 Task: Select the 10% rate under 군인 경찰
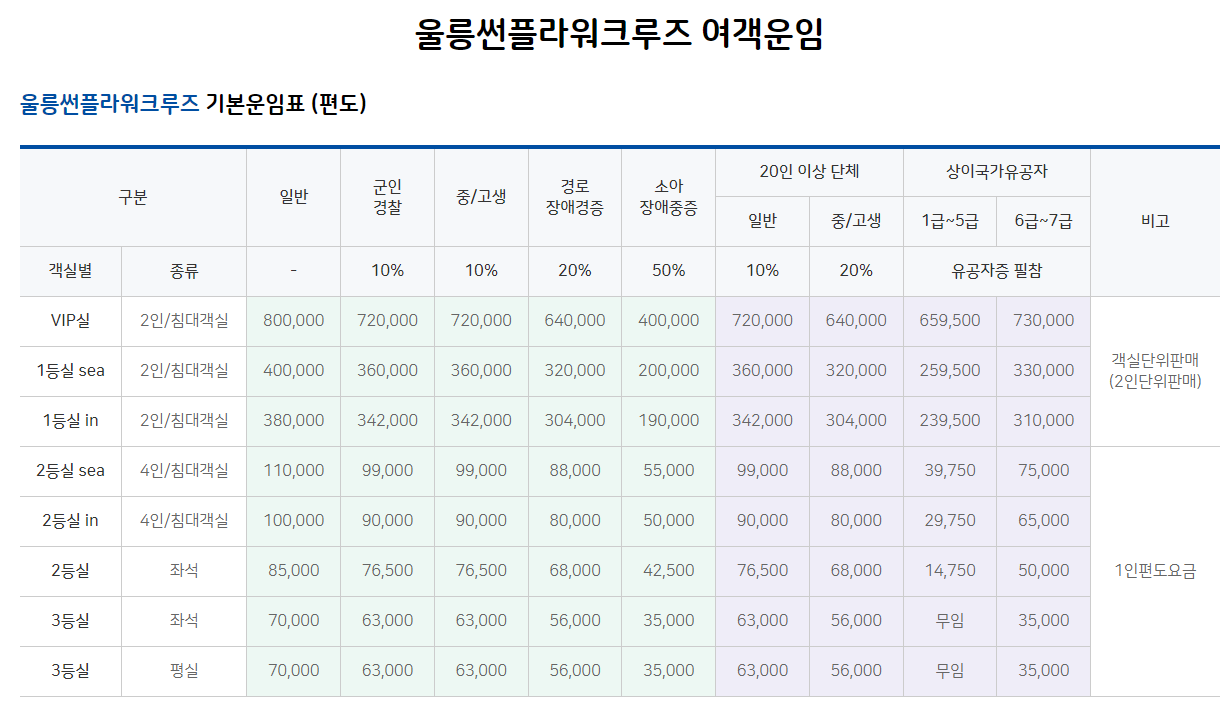(387, 271)
